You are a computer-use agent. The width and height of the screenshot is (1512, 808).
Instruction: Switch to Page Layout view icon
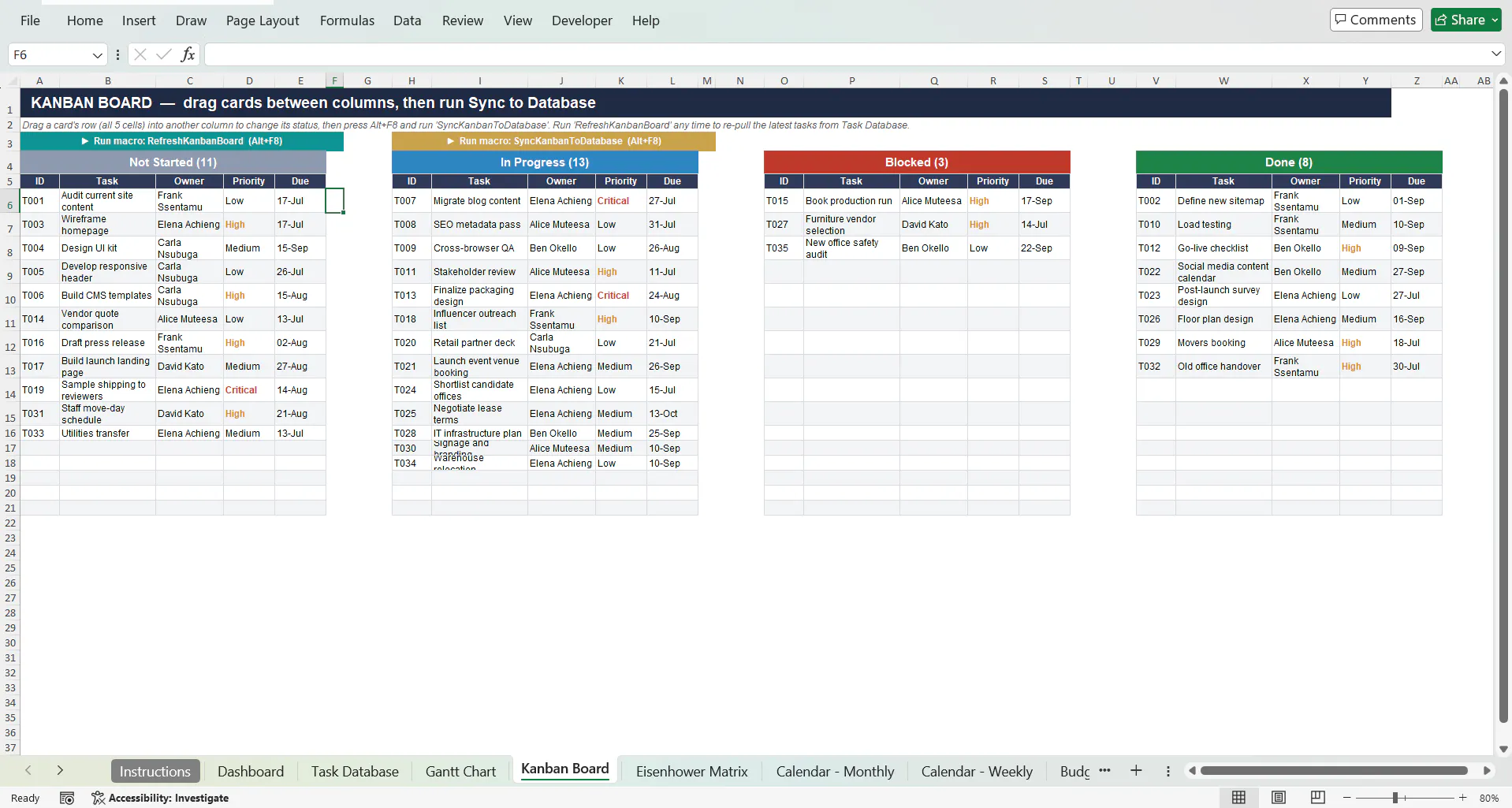point(1278,798)
